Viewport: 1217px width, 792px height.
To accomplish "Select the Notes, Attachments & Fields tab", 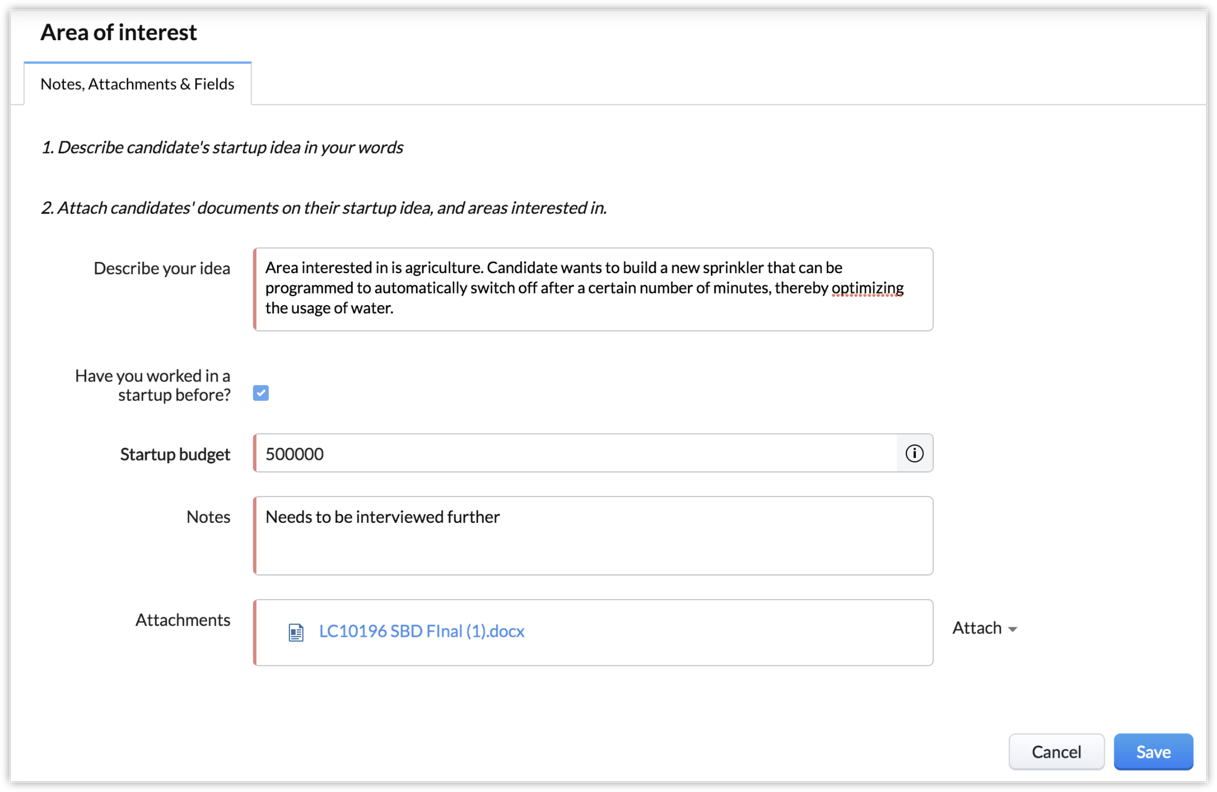I will [137, 84].
